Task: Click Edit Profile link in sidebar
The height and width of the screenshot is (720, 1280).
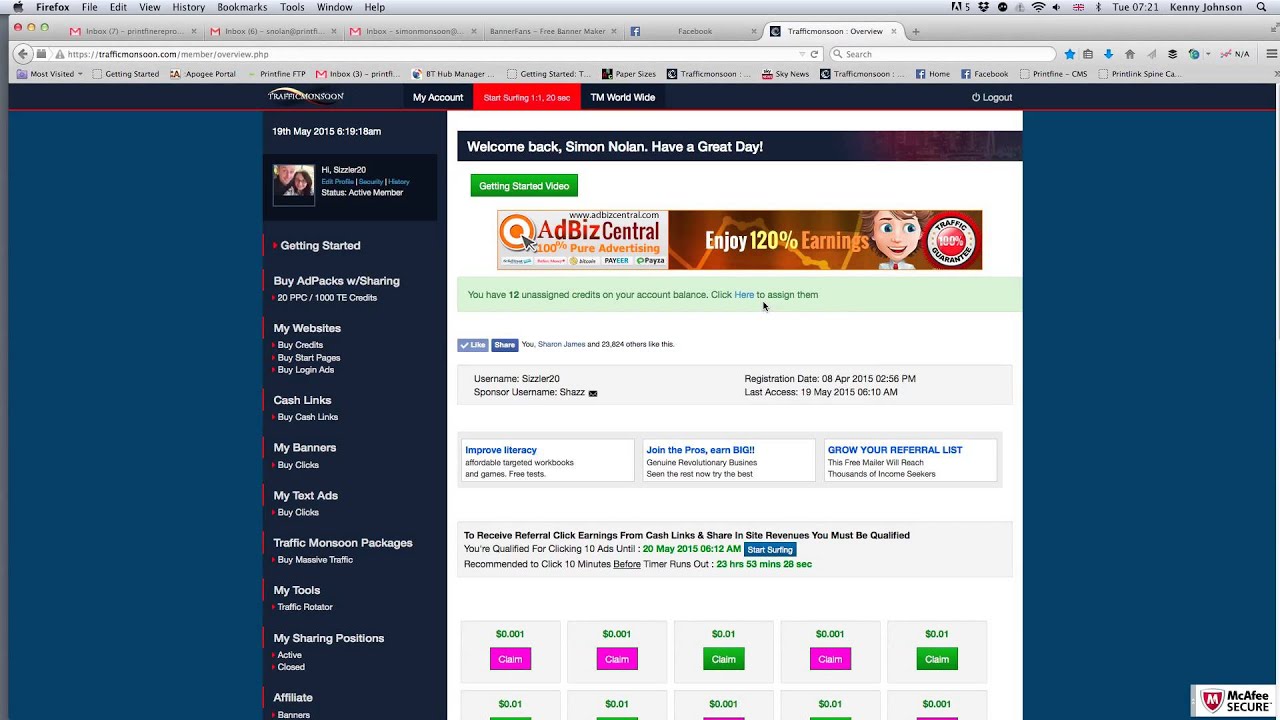Action: 337,182
